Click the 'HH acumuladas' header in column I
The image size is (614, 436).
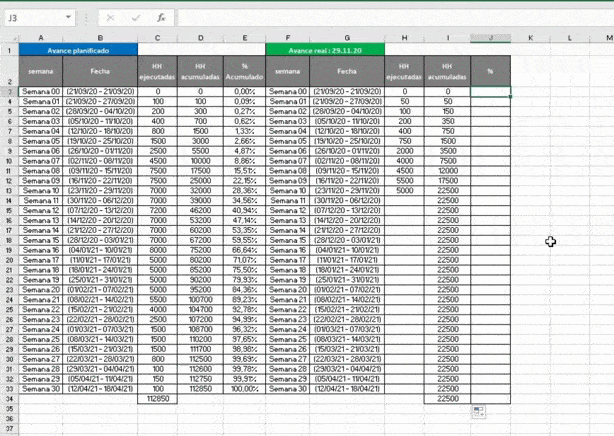(447, 71)
